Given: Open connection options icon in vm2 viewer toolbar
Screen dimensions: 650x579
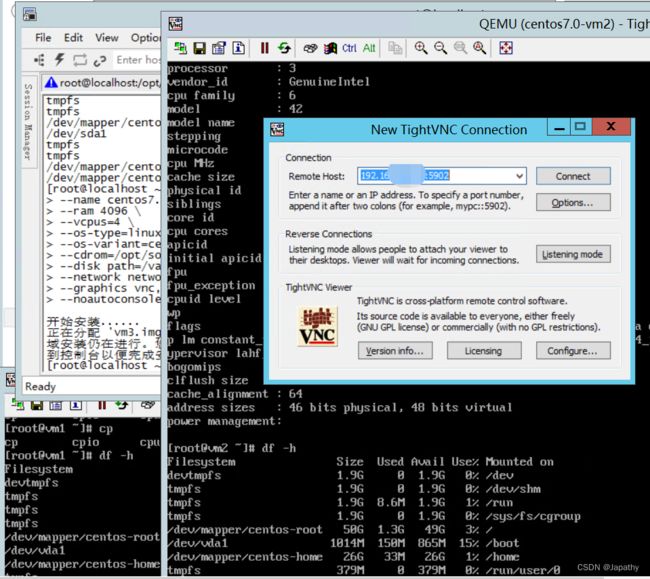Looking at the screenshot, I should tap(219, 48).
